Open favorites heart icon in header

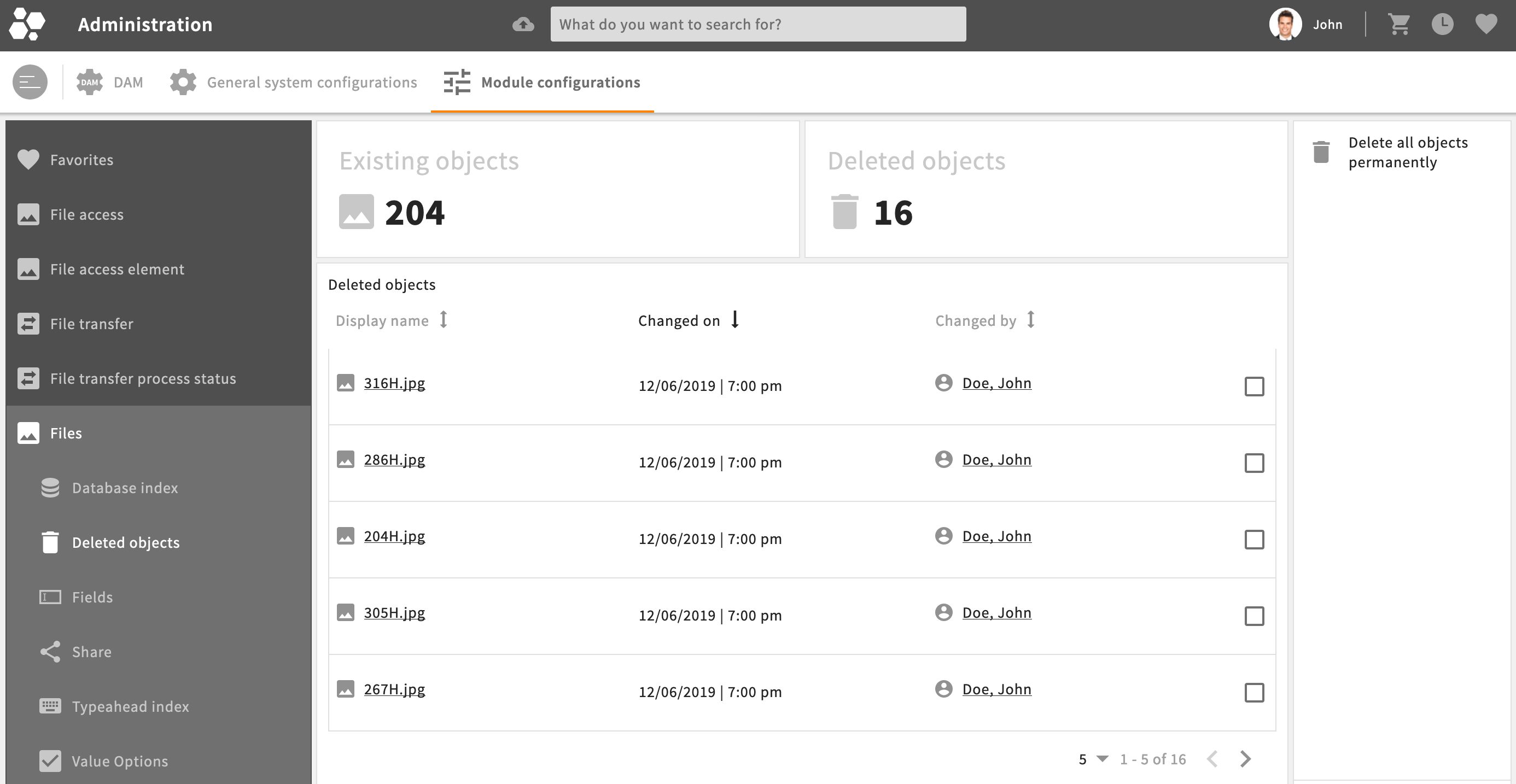click(x=1486, y=24)
